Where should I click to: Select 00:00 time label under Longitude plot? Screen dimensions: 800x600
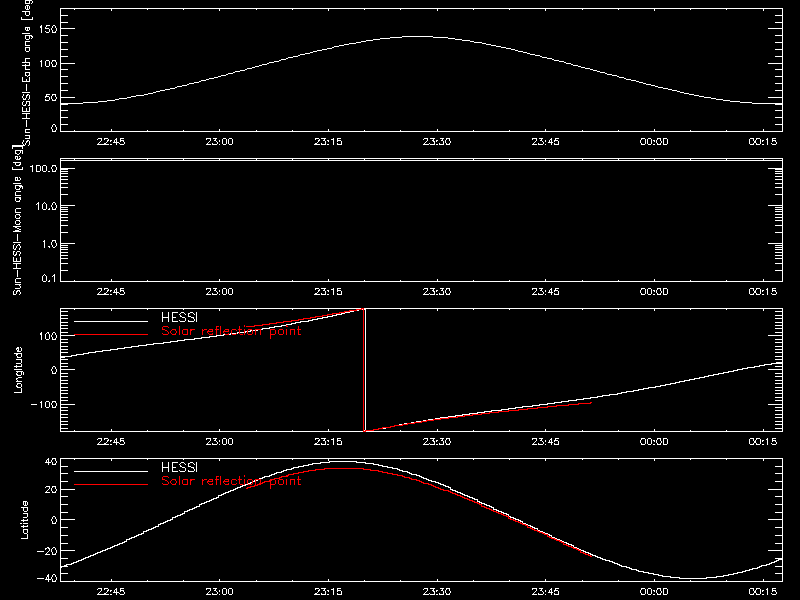tap(654, 442)
